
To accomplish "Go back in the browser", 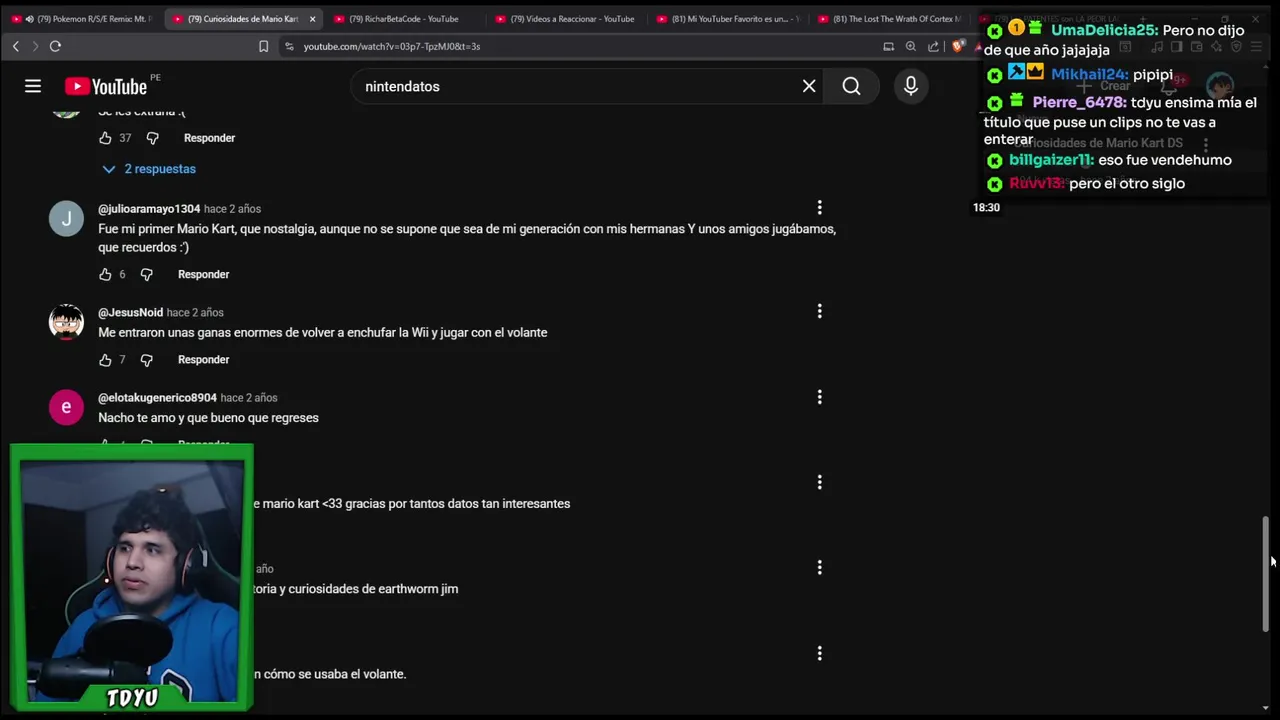I will (16, 46).
